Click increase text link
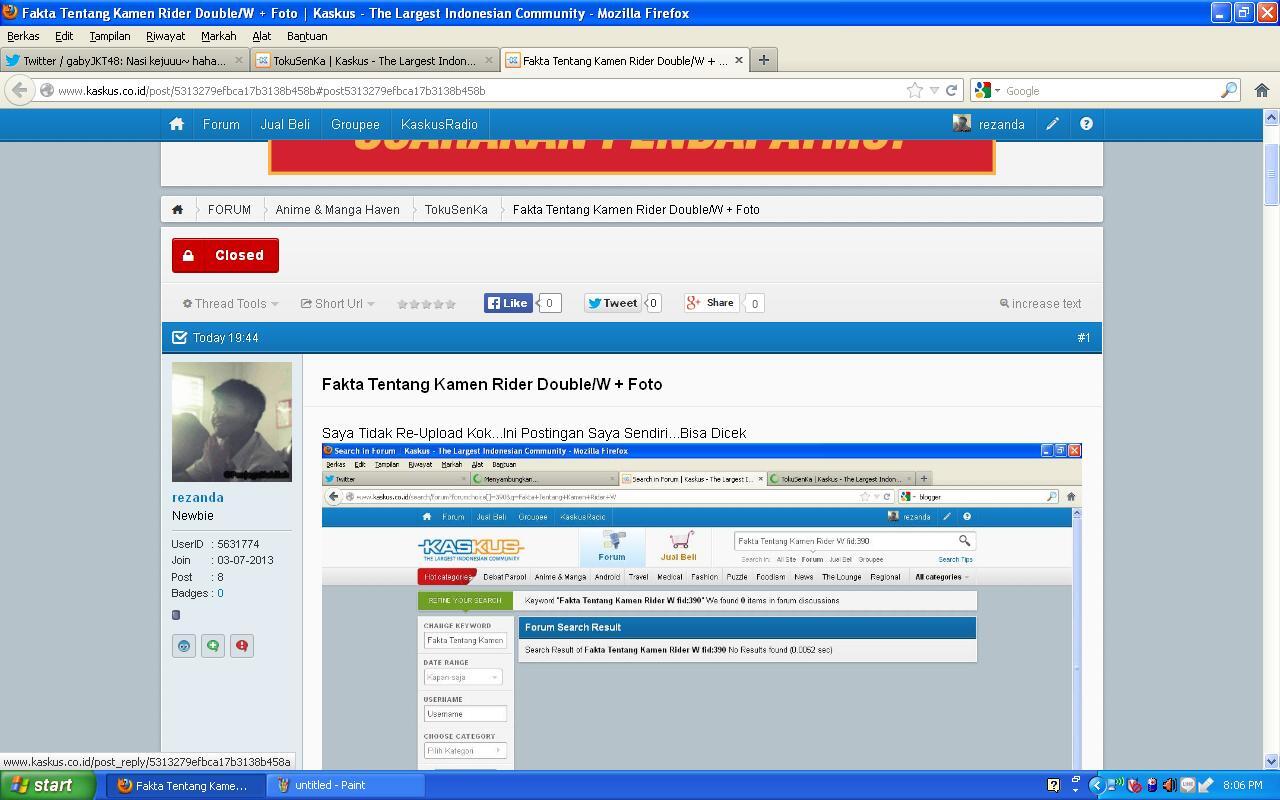 (1041, 303)
